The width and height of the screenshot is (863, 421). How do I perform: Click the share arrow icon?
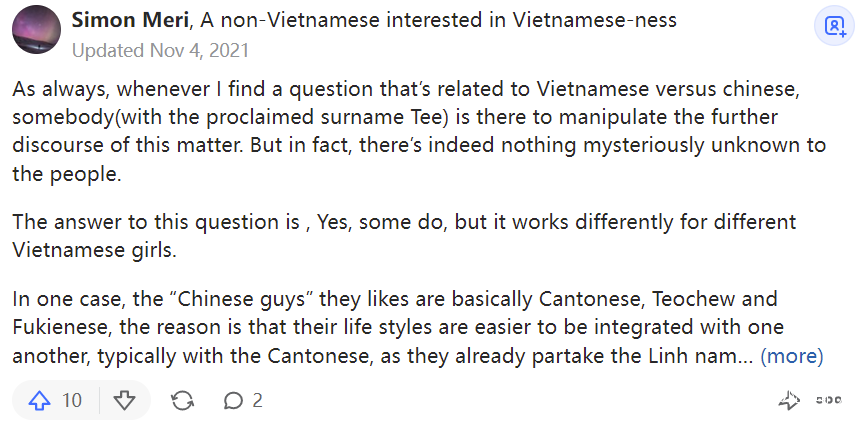coord(789,401)
